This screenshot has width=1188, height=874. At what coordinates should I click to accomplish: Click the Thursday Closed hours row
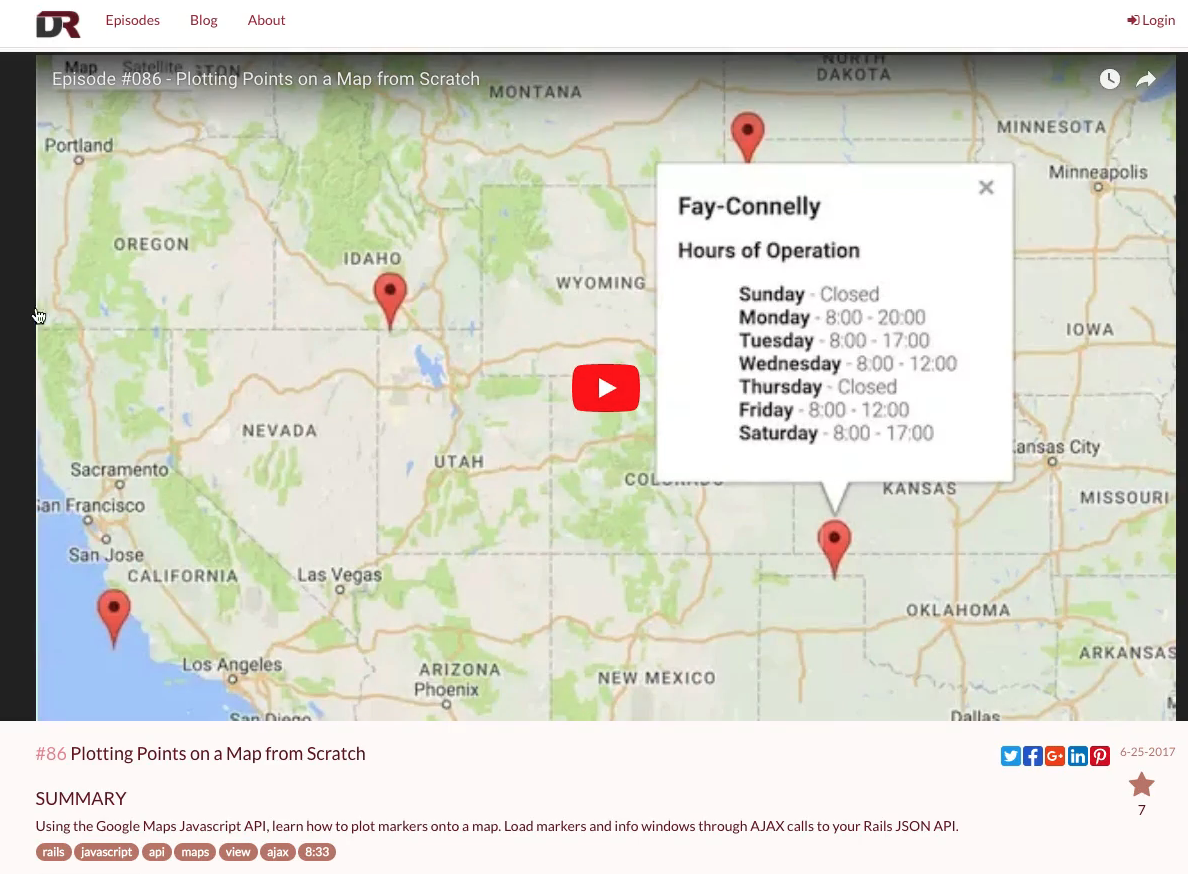pyautogui.click(x=818, y=387)
